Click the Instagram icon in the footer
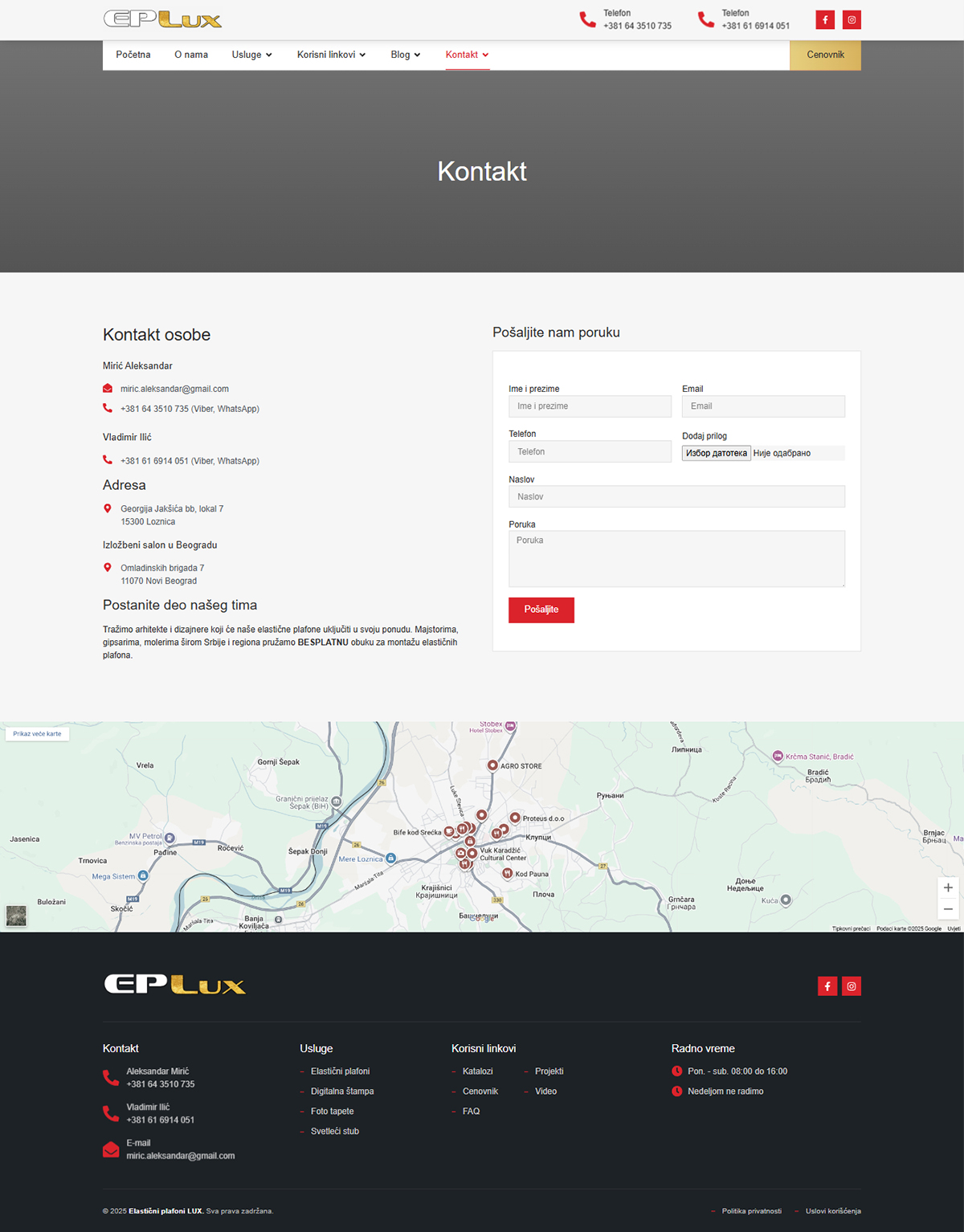964x1232 pixels. (x=852, y=986)
